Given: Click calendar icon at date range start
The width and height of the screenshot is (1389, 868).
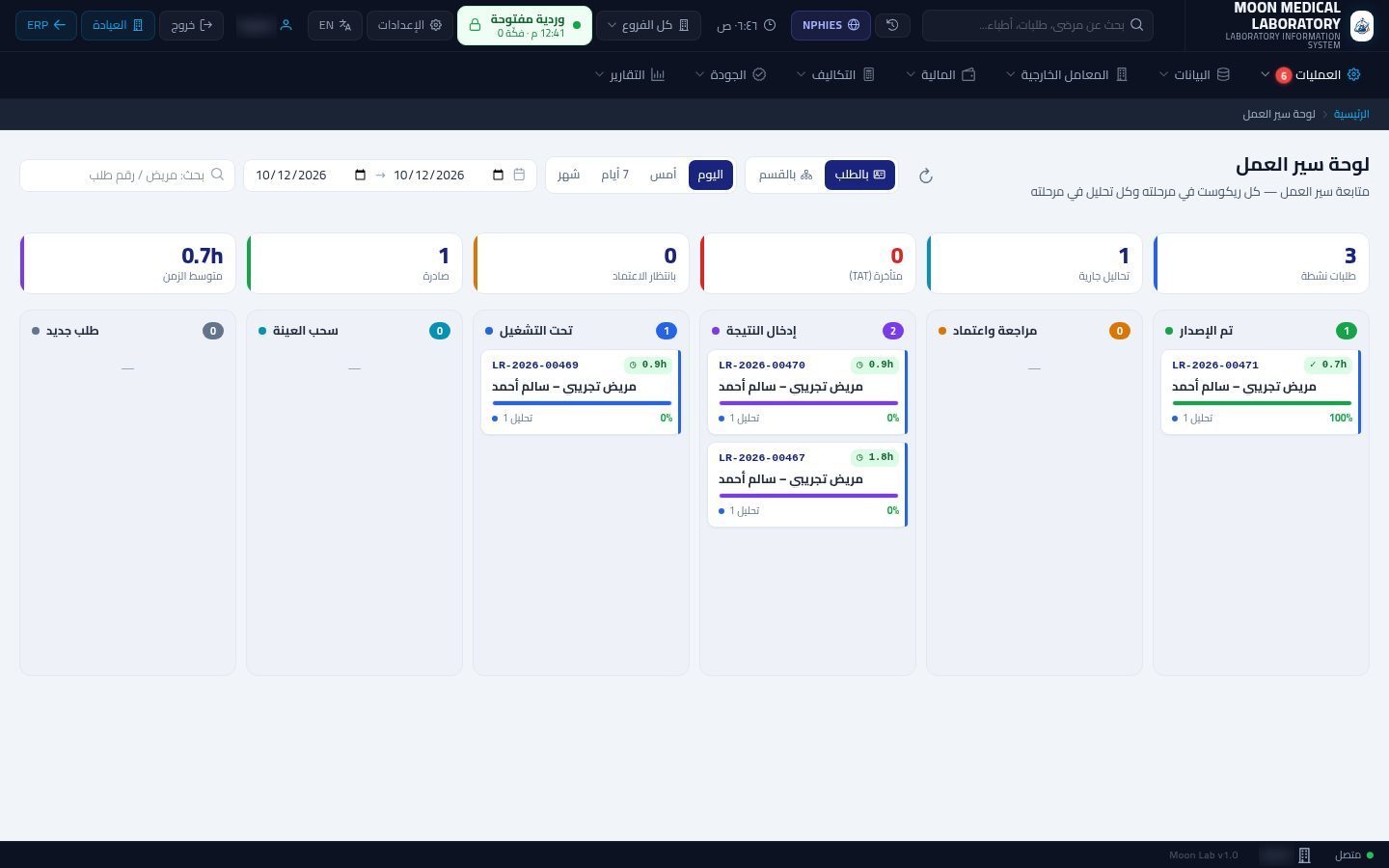Looking at the screenshot, I should 519,175.
